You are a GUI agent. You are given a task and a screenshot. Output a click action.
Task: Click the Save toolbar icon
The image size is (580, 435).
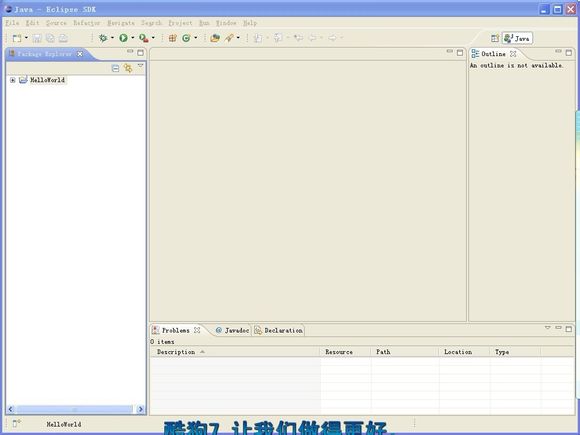[x=37, y=38]
